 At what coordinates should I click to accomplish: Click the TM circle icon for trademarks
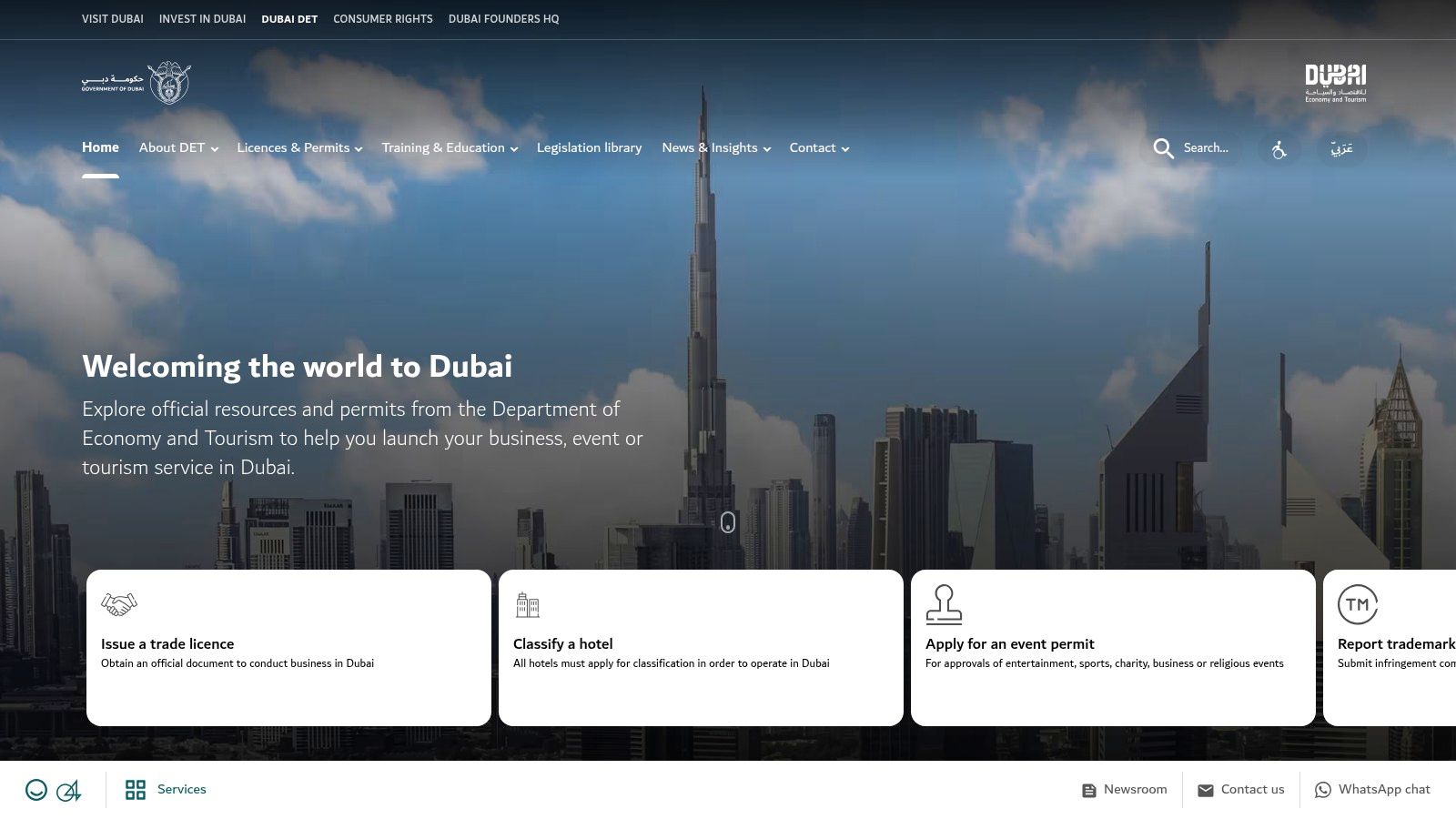tap(1357, 603)
